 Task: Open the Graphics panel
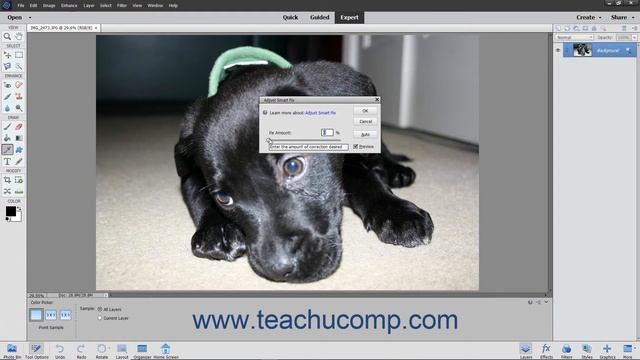pyautogui.click(x=607, y=351)
